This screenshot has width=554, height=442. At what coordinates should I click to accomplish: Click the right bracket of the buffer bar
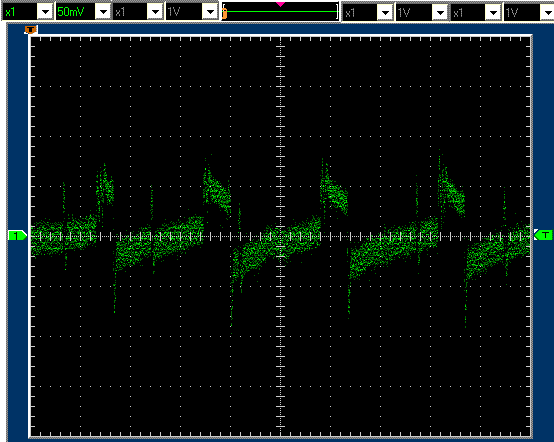337,12
